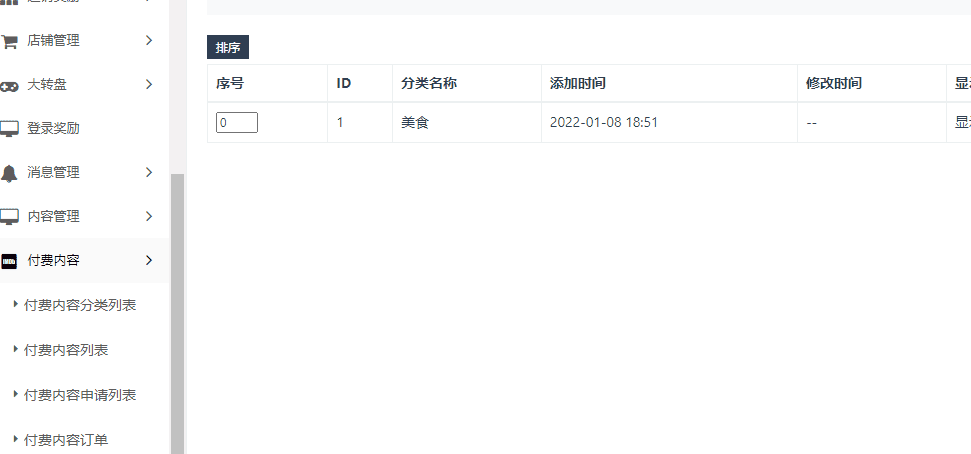Click the bell icon for 消息管理
971x454 pixels.
pyautogui.click(x=9, y=173)
